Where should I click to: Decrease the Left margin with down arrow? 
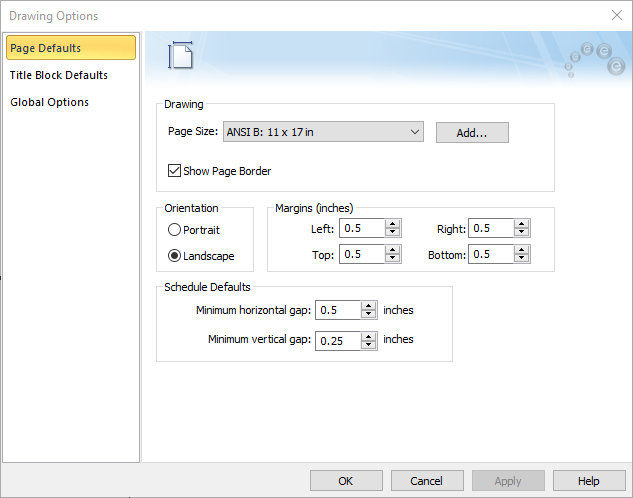coord(393,233)
